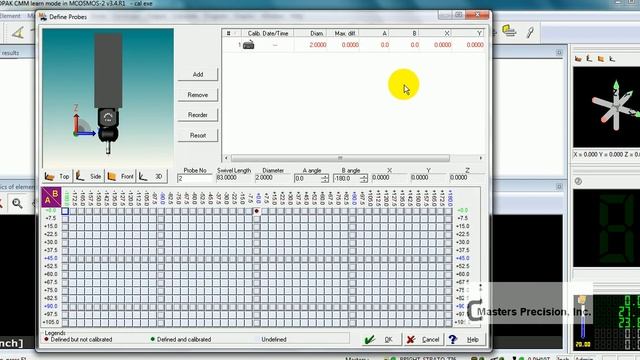This screenshot has width=640, height=360.
Task: Click 'Defined but not calibrated' legend text
Action: (81, 339)
